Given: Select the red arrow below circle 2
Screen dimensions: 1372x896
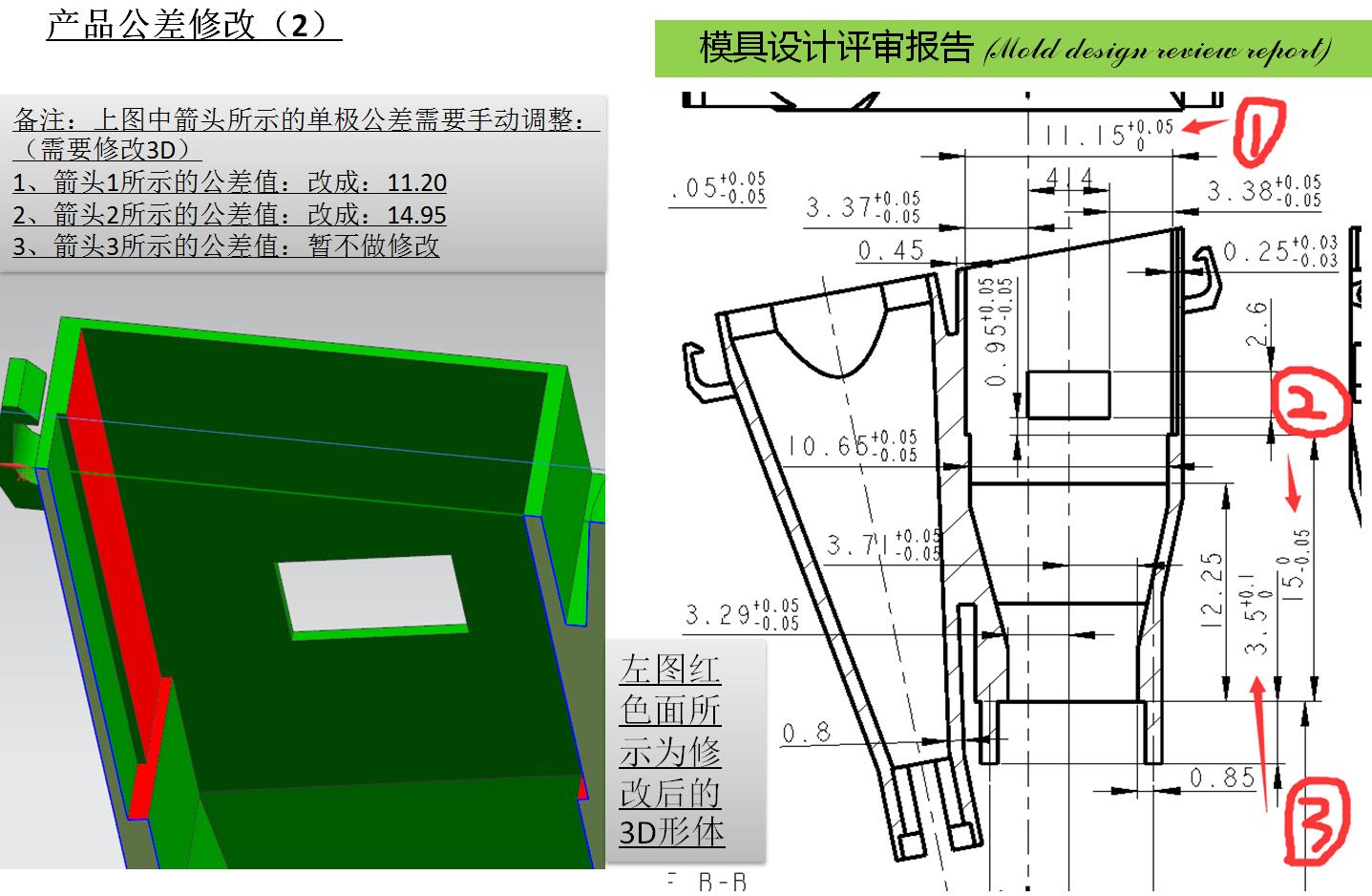Looking at the screenshot, I should pyautogui.click(x=1295, y=480).
